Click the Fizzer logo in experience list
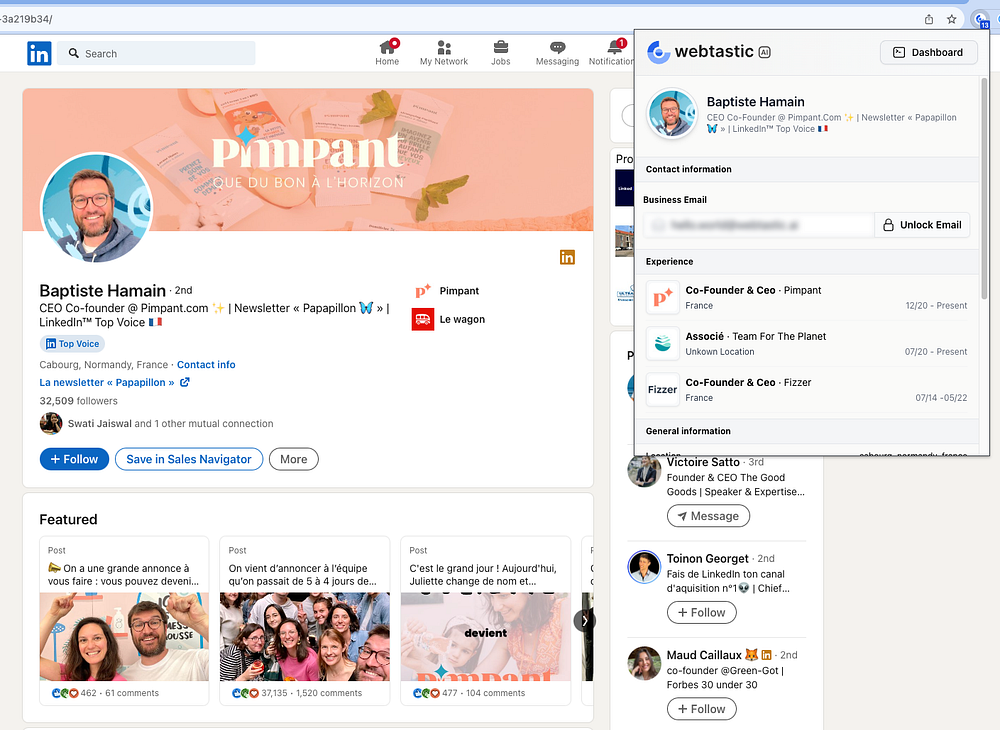This screenshot has height=730, width=1000. 663,390
